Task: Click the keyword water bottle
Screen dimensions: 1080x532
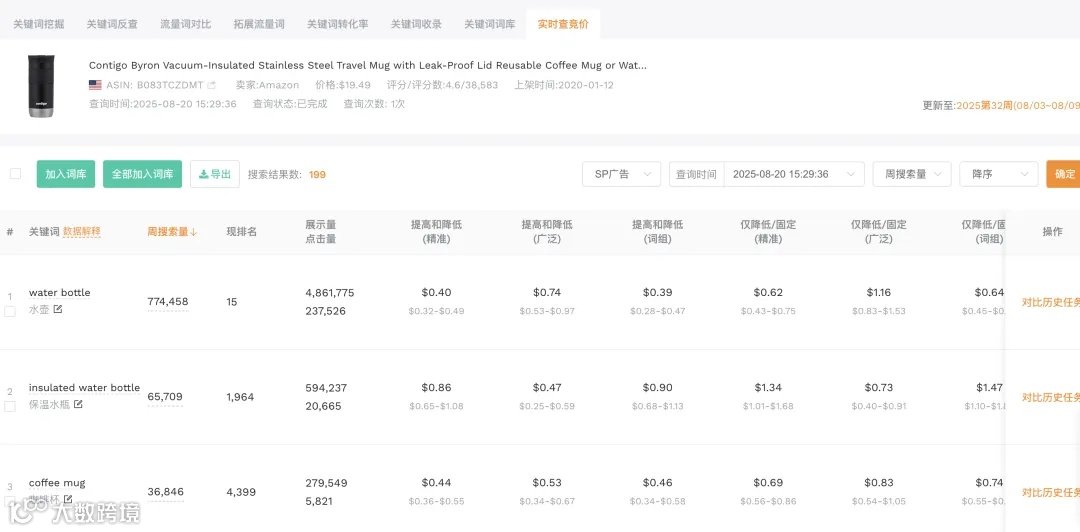Action: click(x=59, y=293)
